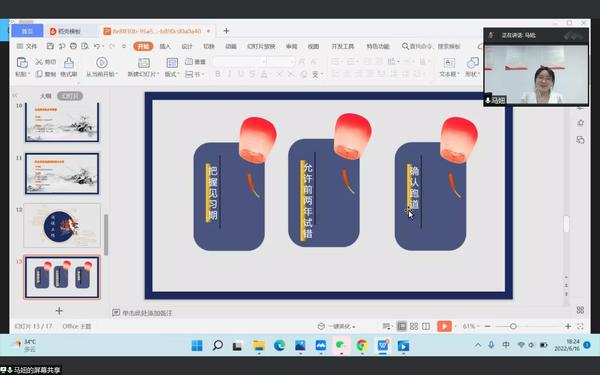The height and width of the screenshot is (375, 600).
Task: Click the new slide icon in the ribbon
Action: point(143,63)
